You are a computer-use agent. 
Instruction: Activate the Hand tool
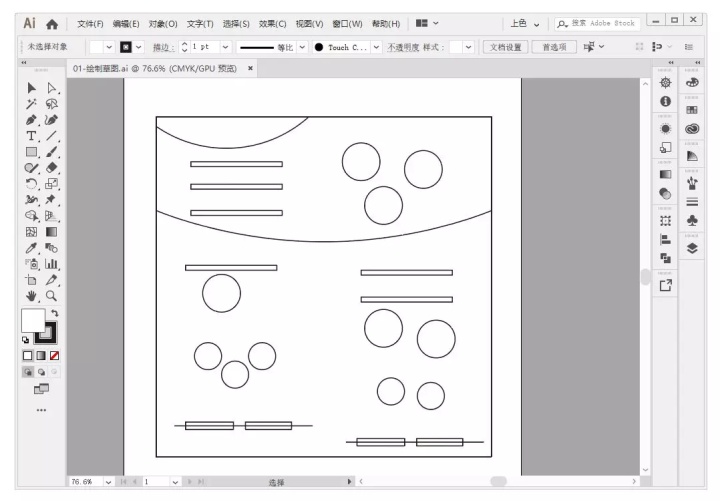coord(31,296)
